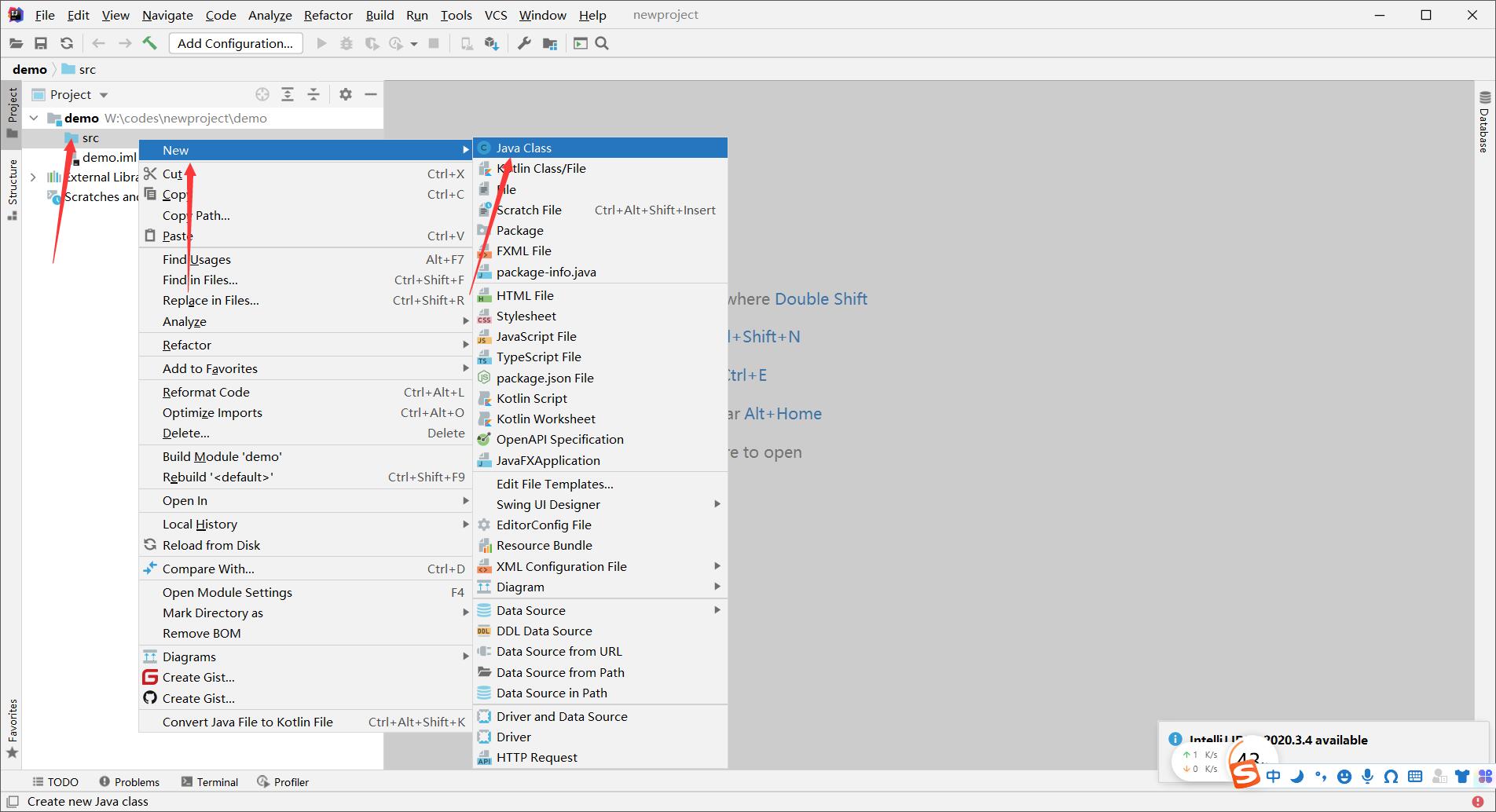The height and width of the screenshot is (812, 1496).
Task: Expand the Swing UI Designer submenu
Action: pos(600,504)
